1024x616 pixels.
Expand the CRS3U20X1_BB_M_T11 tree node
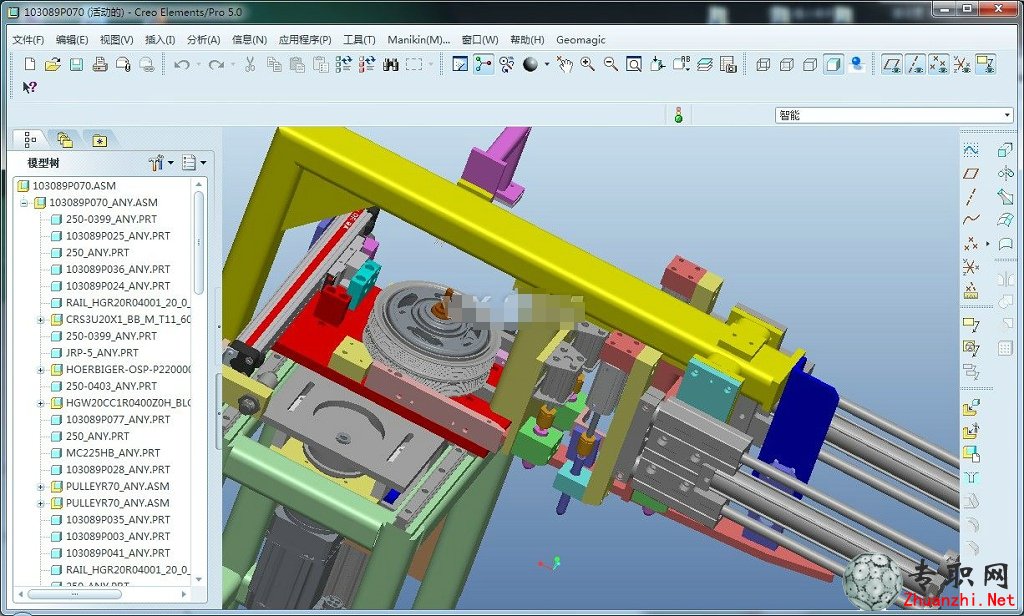[x=40, y=319]
